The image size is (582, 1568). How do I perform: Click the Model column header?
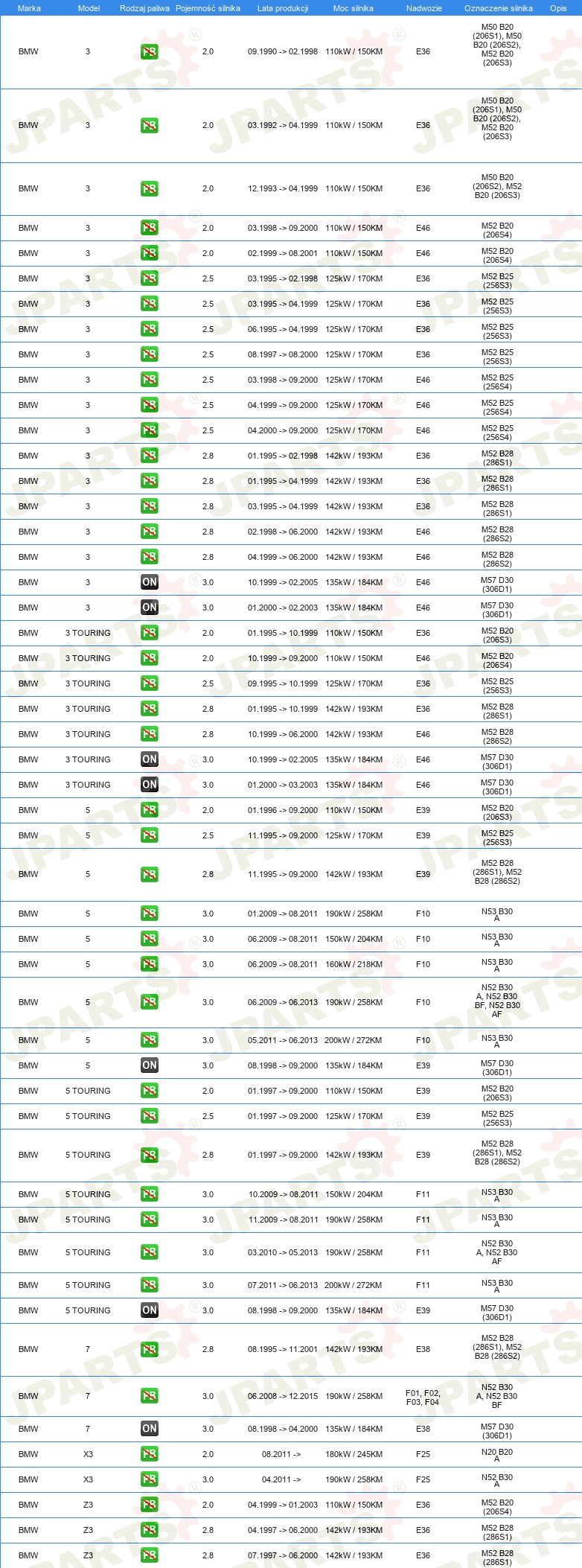(x=89, y=8)
